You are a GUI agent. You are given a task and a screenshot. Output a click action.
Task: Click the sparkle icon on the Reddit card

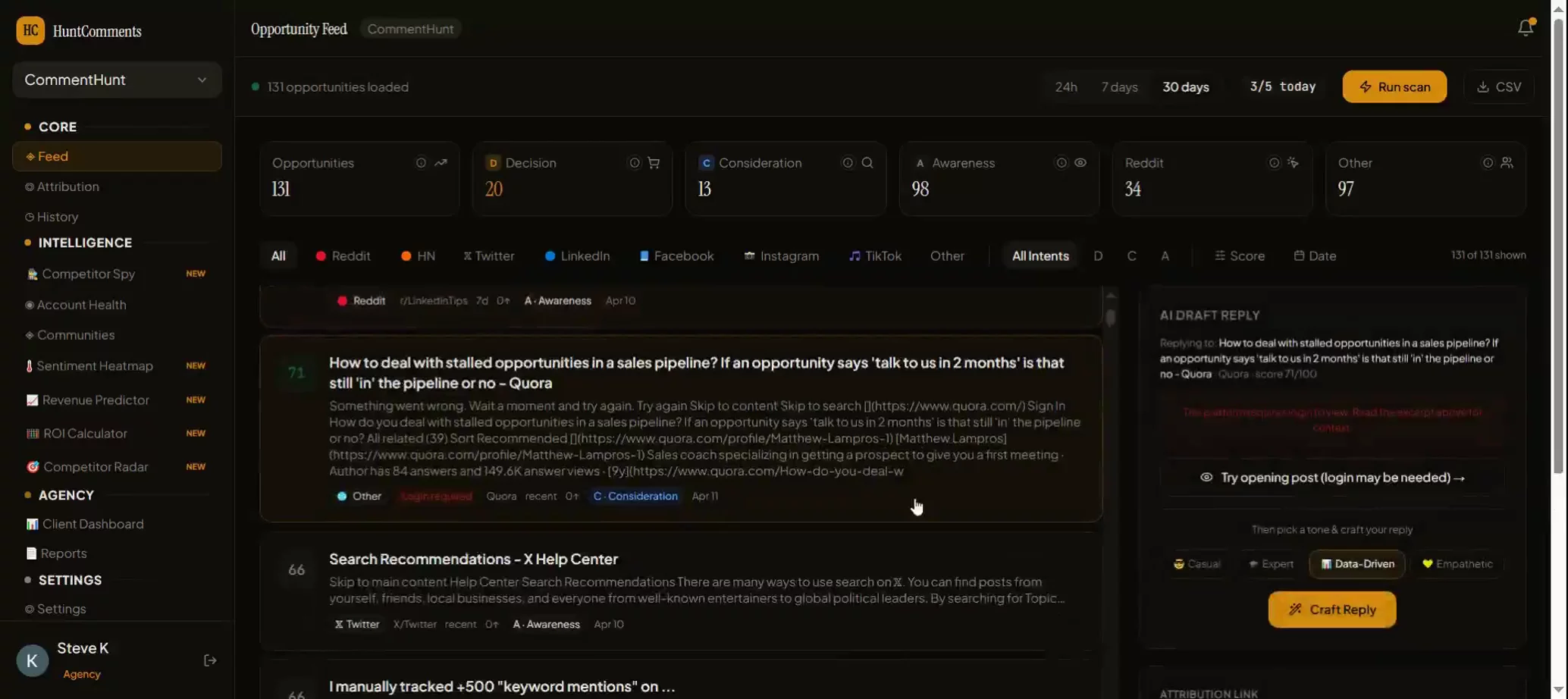point(1294,163)
